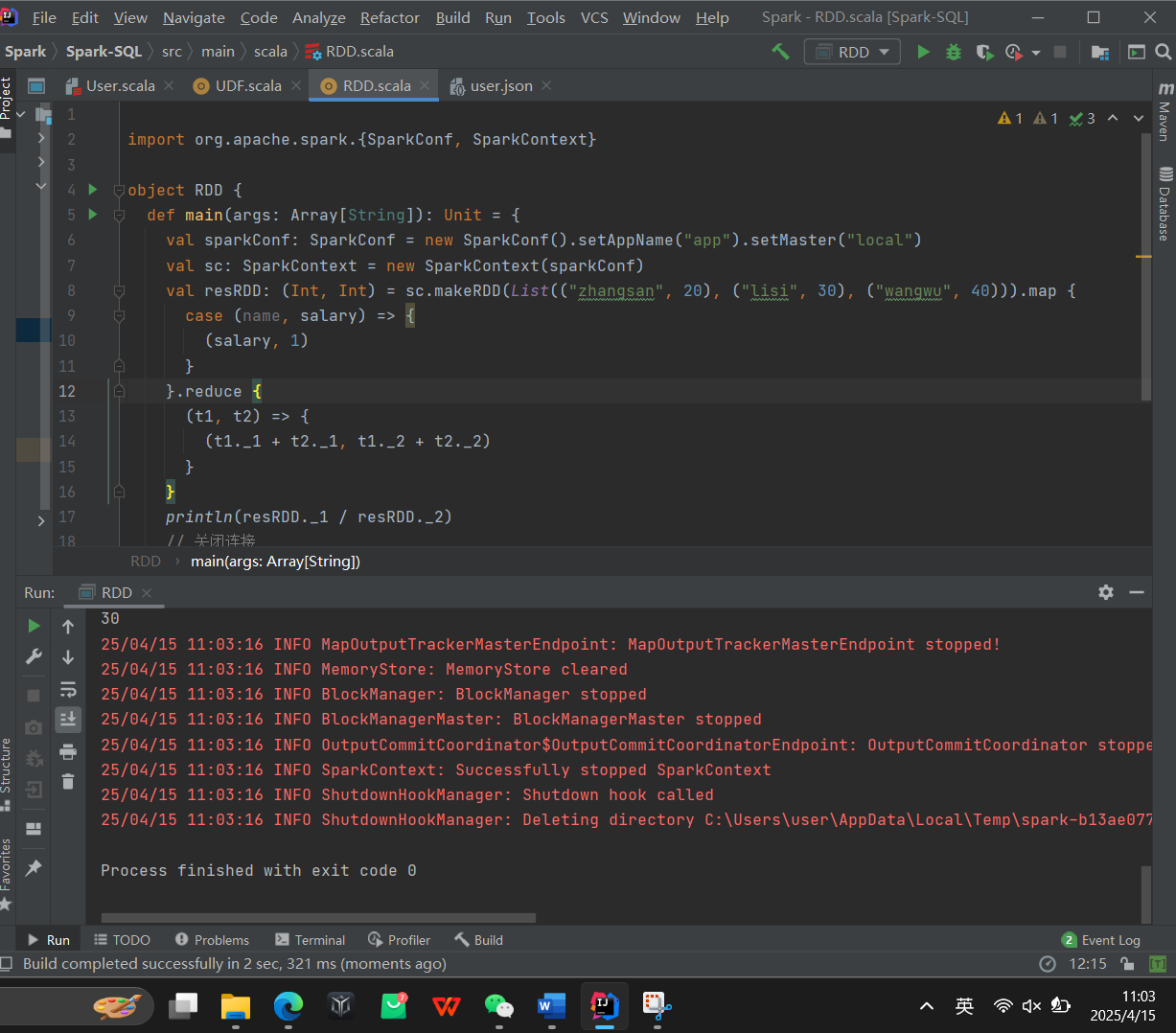
Task: Open Microsoft Edge from the taskbar
Action: click(288, 1006)
